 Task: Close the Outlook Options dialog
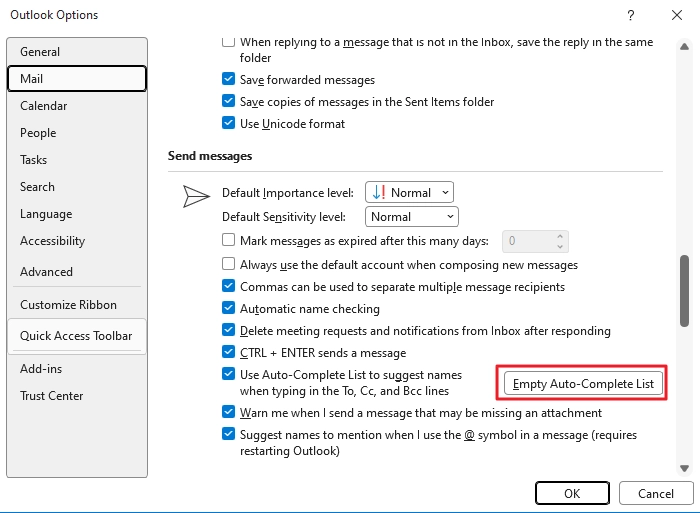tap(677, 15)
